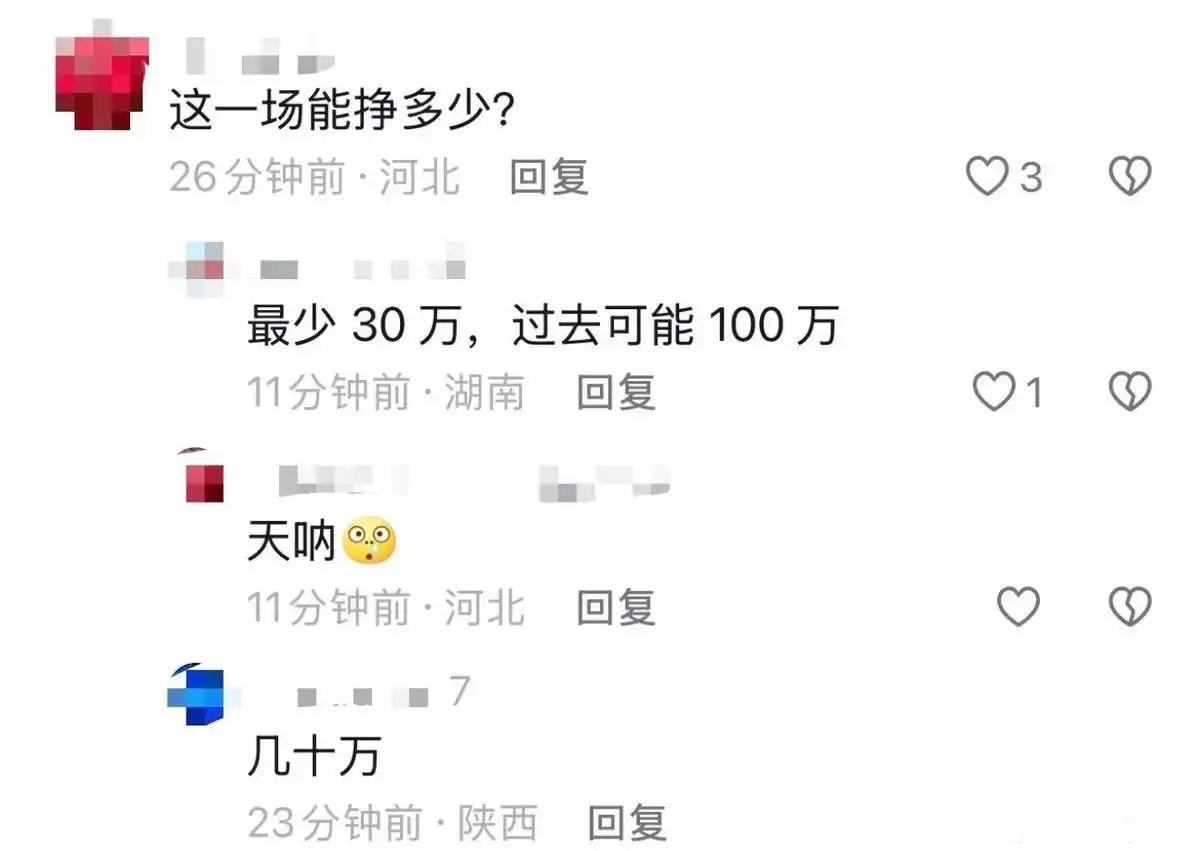
Task: Dislike the comment 这一场能挣多少
Action: pos(1131,178)
